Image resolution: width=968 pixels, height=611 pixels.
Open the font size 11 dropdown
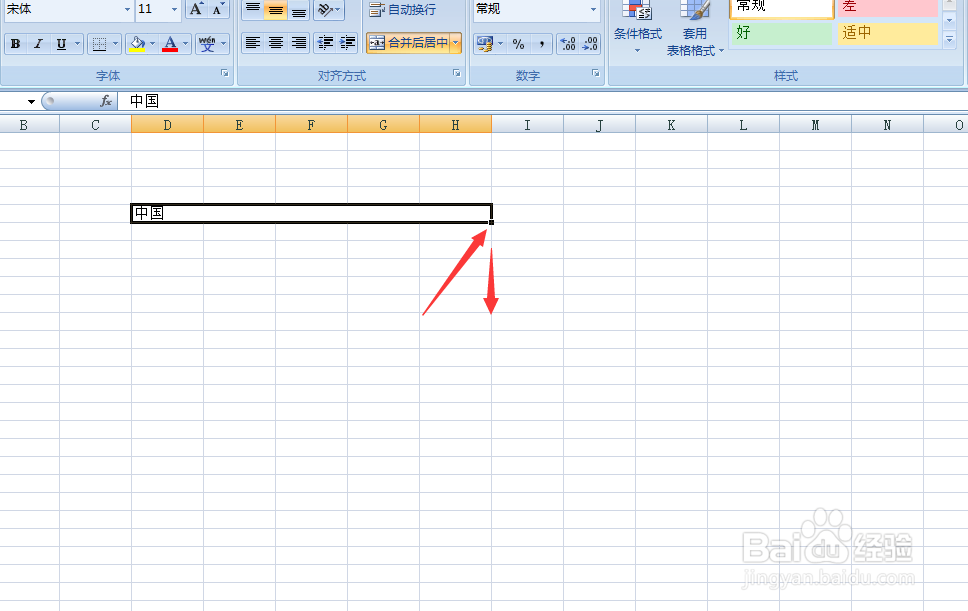[174, 9]
